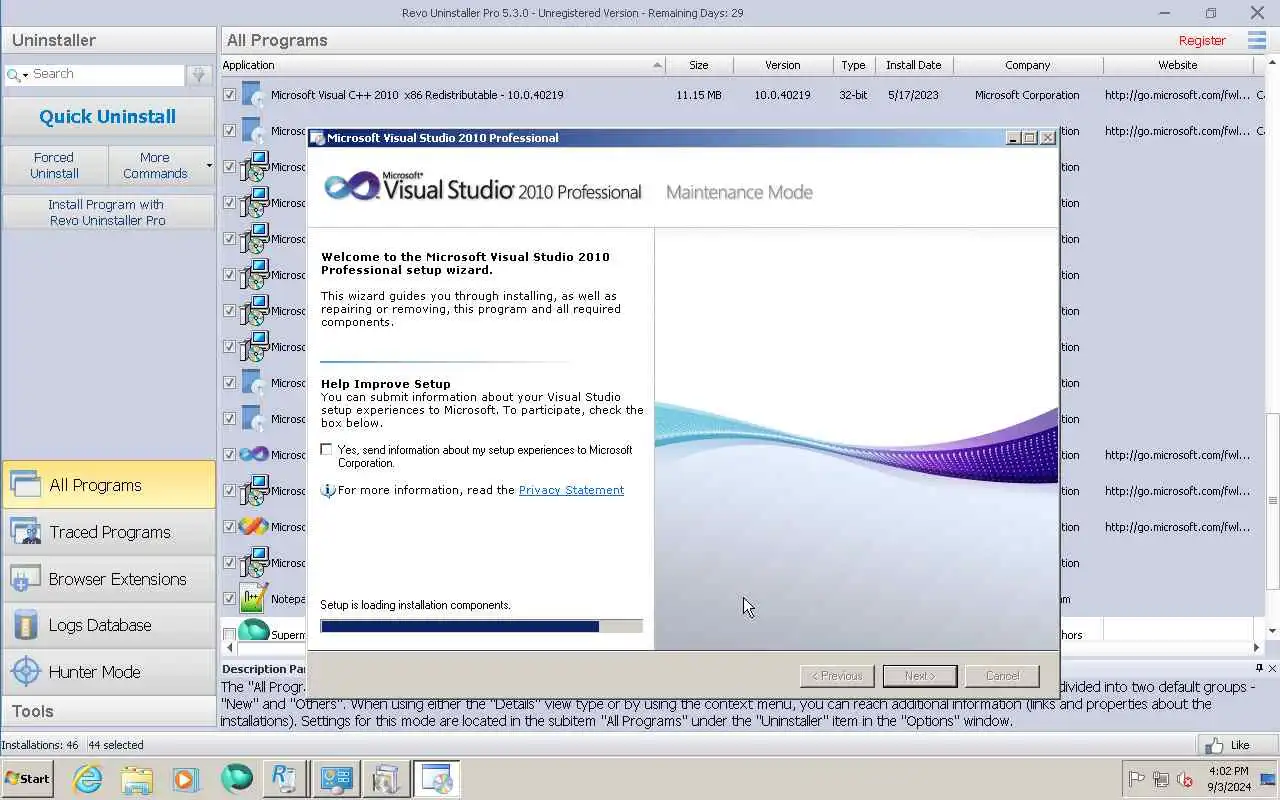Click the Start button
This screenshot has height=800, width=1280.
tap(27, 778)
